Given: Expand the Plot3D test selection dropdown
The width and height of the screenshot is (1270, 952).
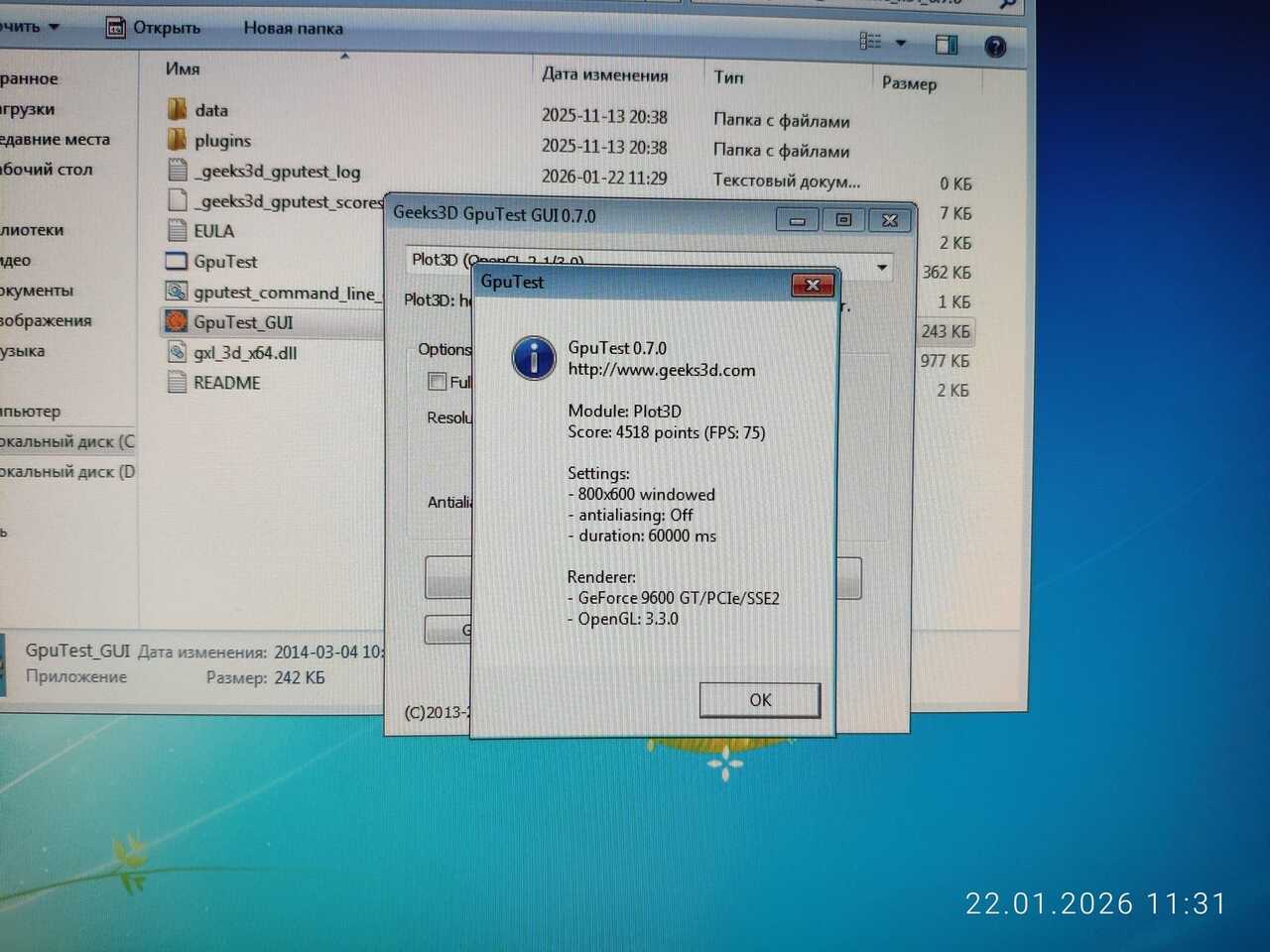Looking at the screenshot, I should click(881, 268).
